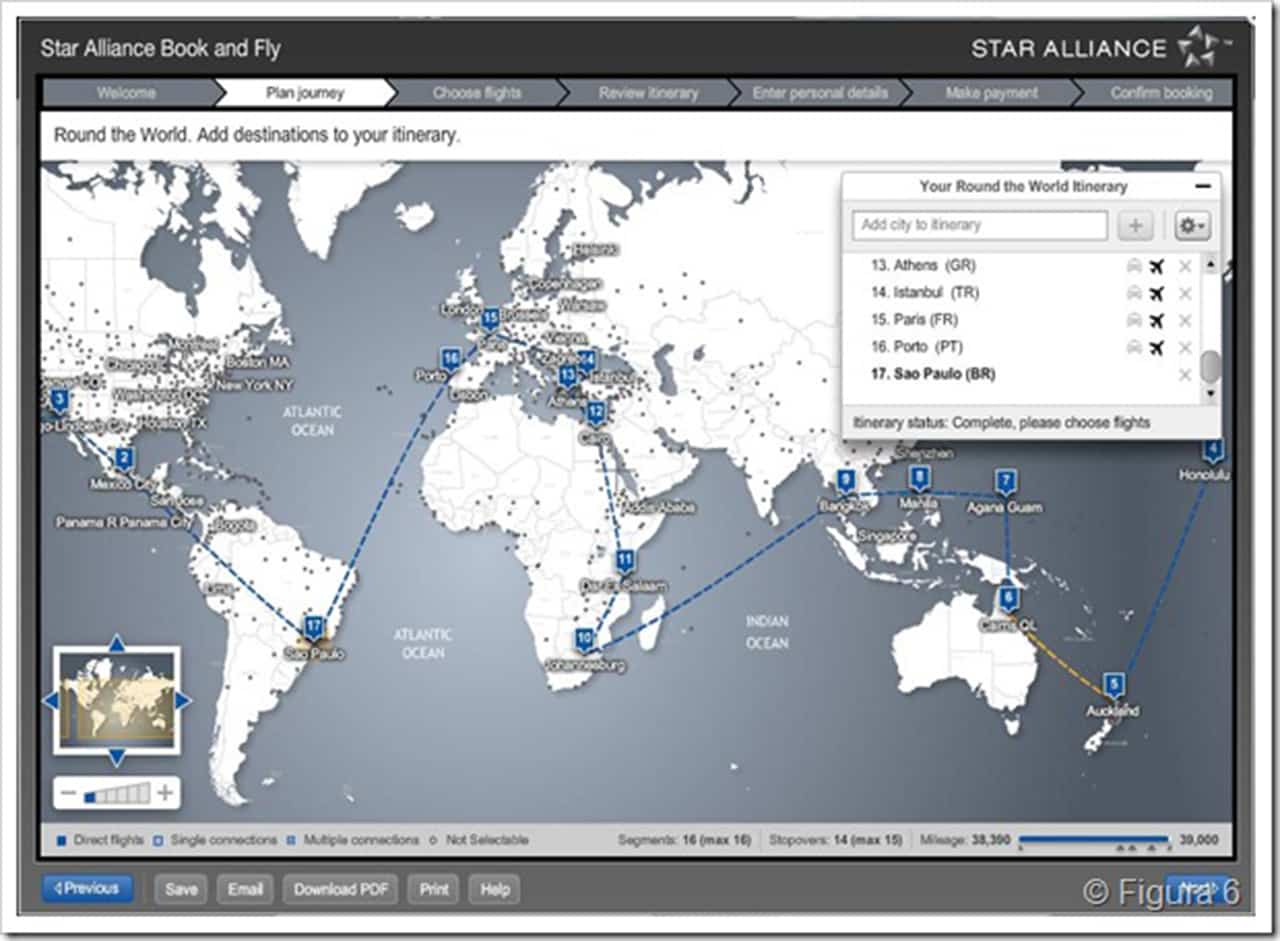Screen dimensions: 1280x941
Task: Pan the map left with the left arrow
Action: coord(50,701)
